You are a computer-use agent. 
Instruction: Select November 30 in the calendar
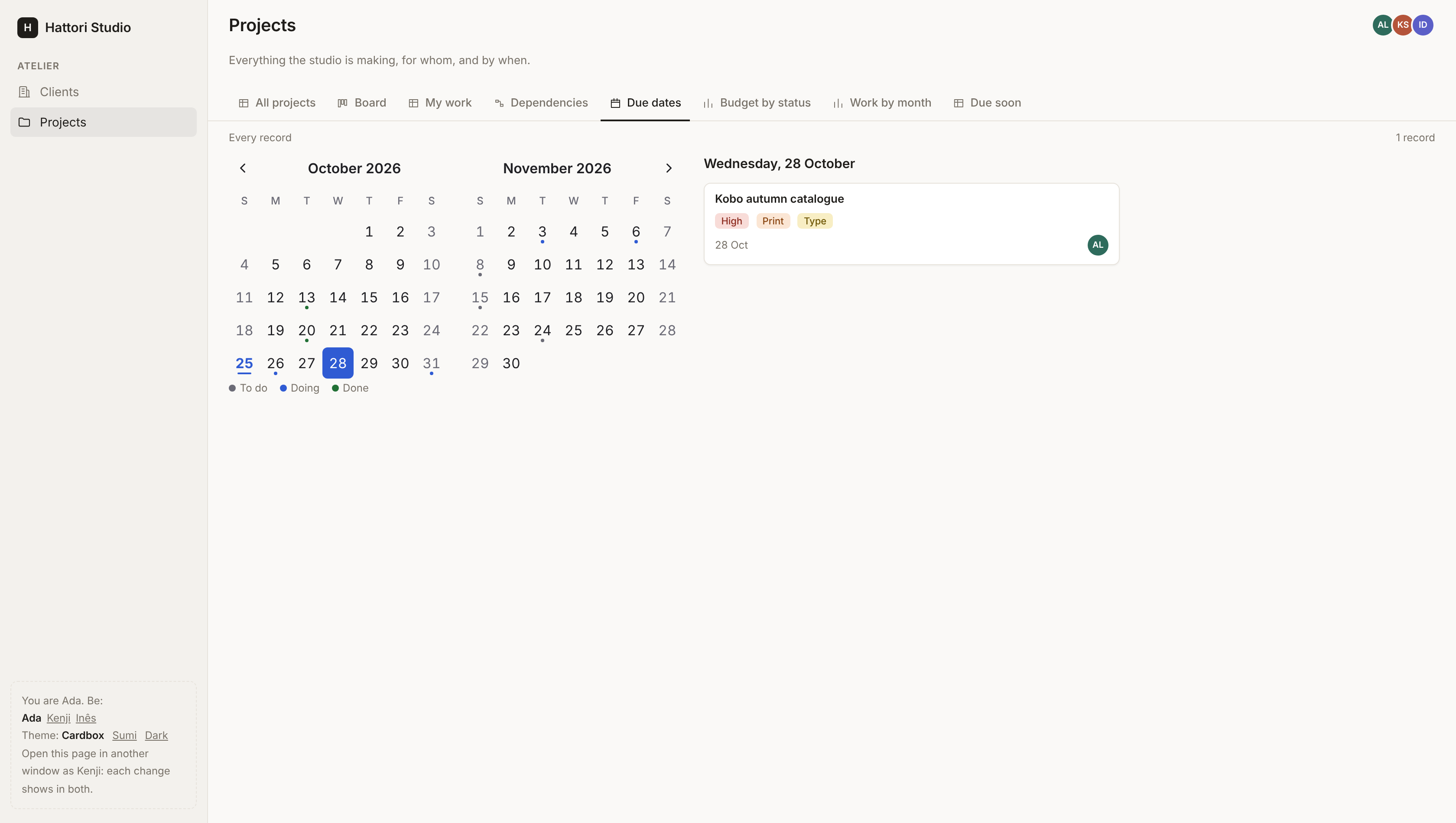[x=511, y=363]
